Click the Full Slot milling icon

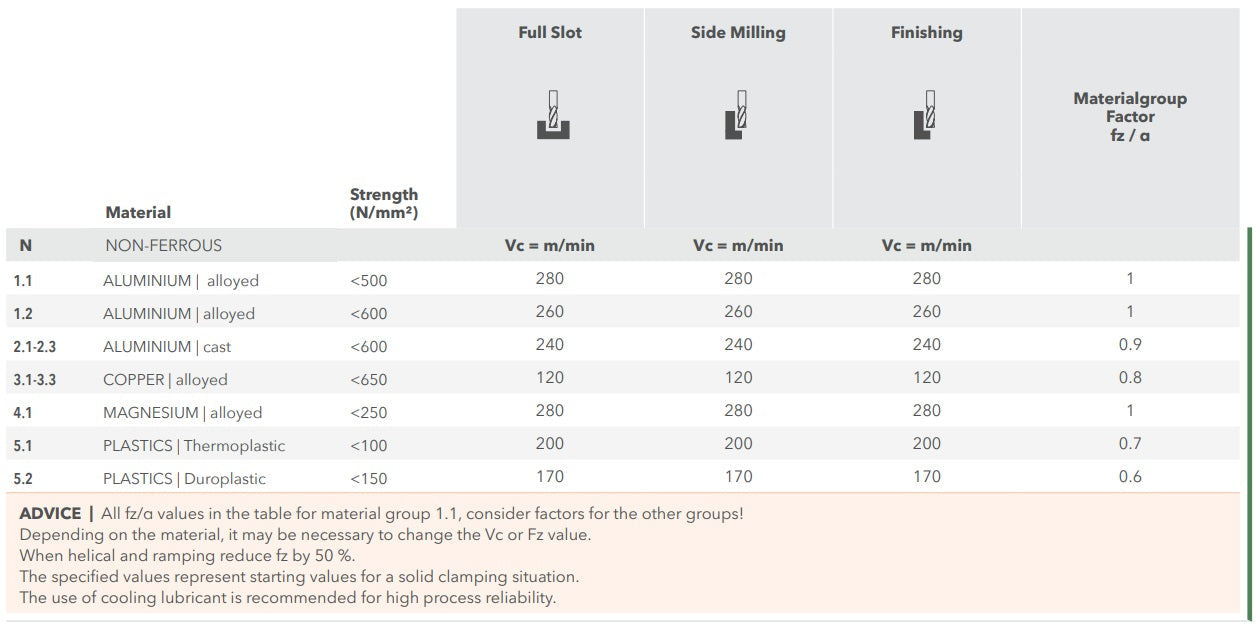pyautogui.click(x=552, y=114)
